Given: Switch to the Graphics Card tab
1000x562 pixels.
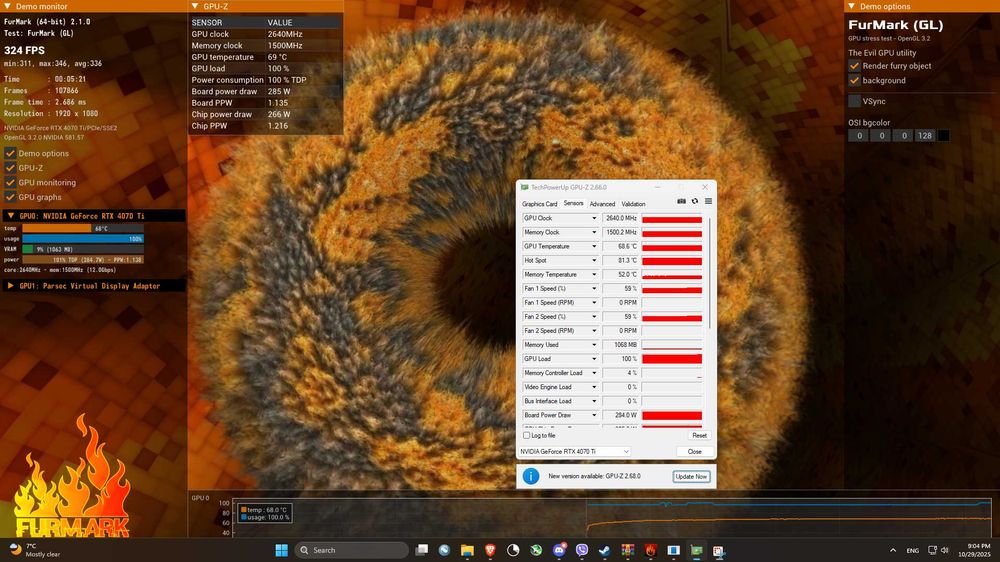Looking at the screenshot, I should (x=540, y=204).
